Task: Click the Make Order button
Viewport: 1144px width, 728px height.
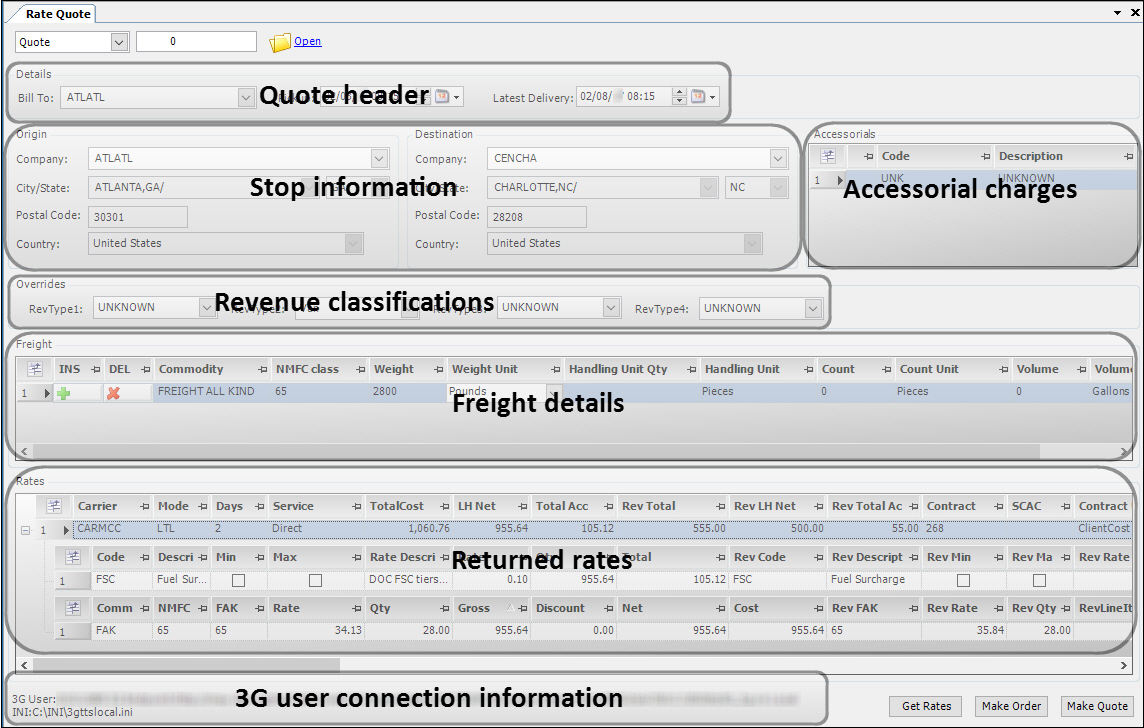Action: [1012, 706]
